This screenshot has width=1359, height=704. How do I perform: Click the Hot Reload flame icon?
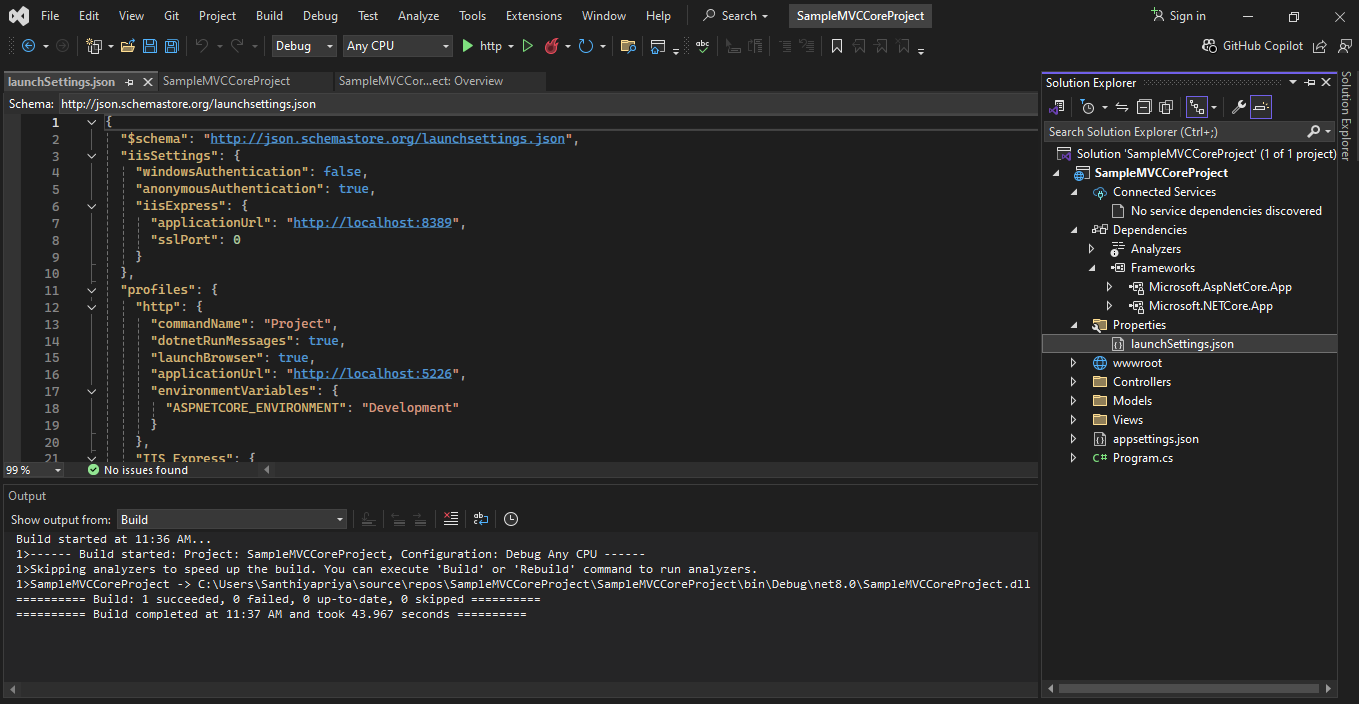tap(551, 46)
